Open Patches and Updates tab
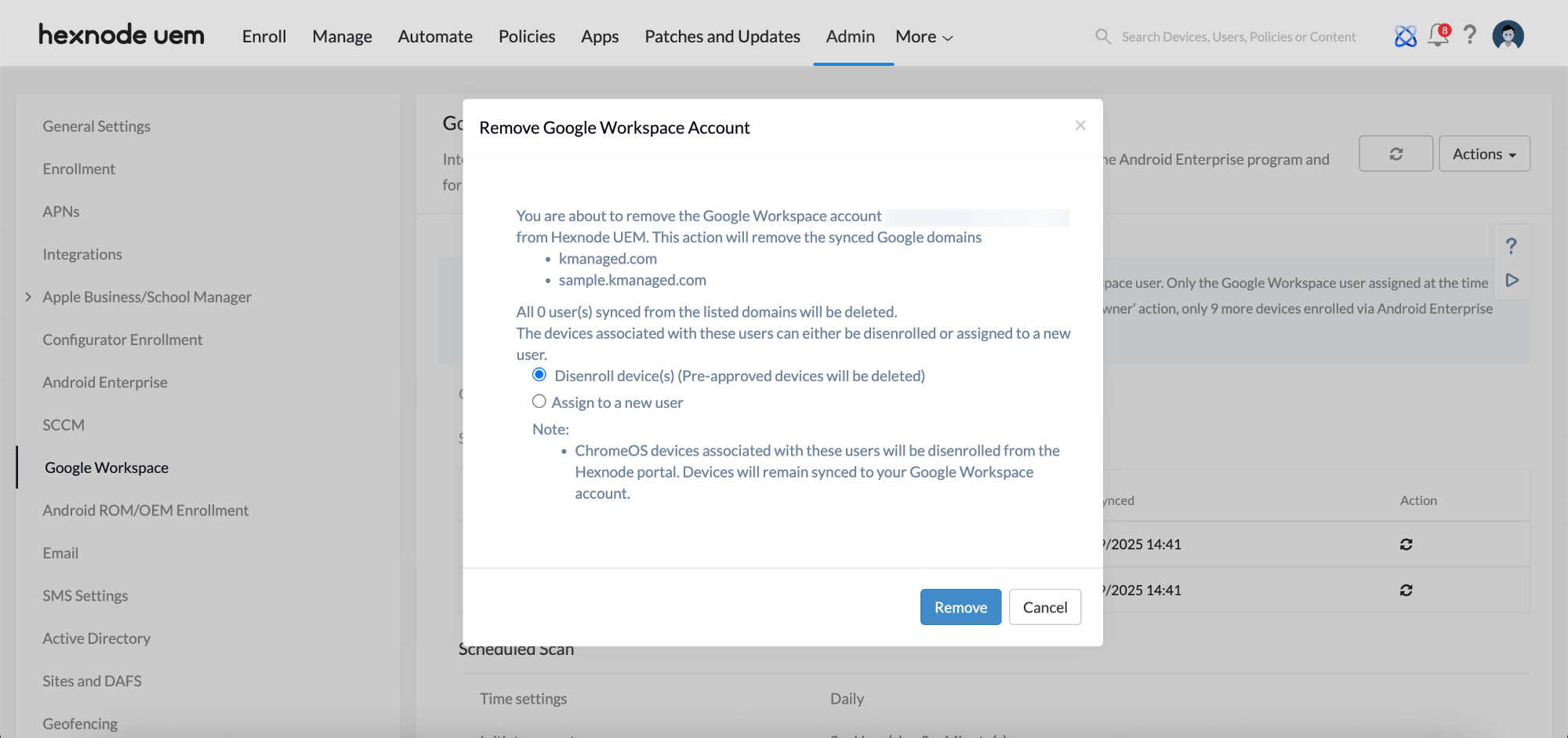Viewport: 1568px width, 738px height. [x=722, y=37]
